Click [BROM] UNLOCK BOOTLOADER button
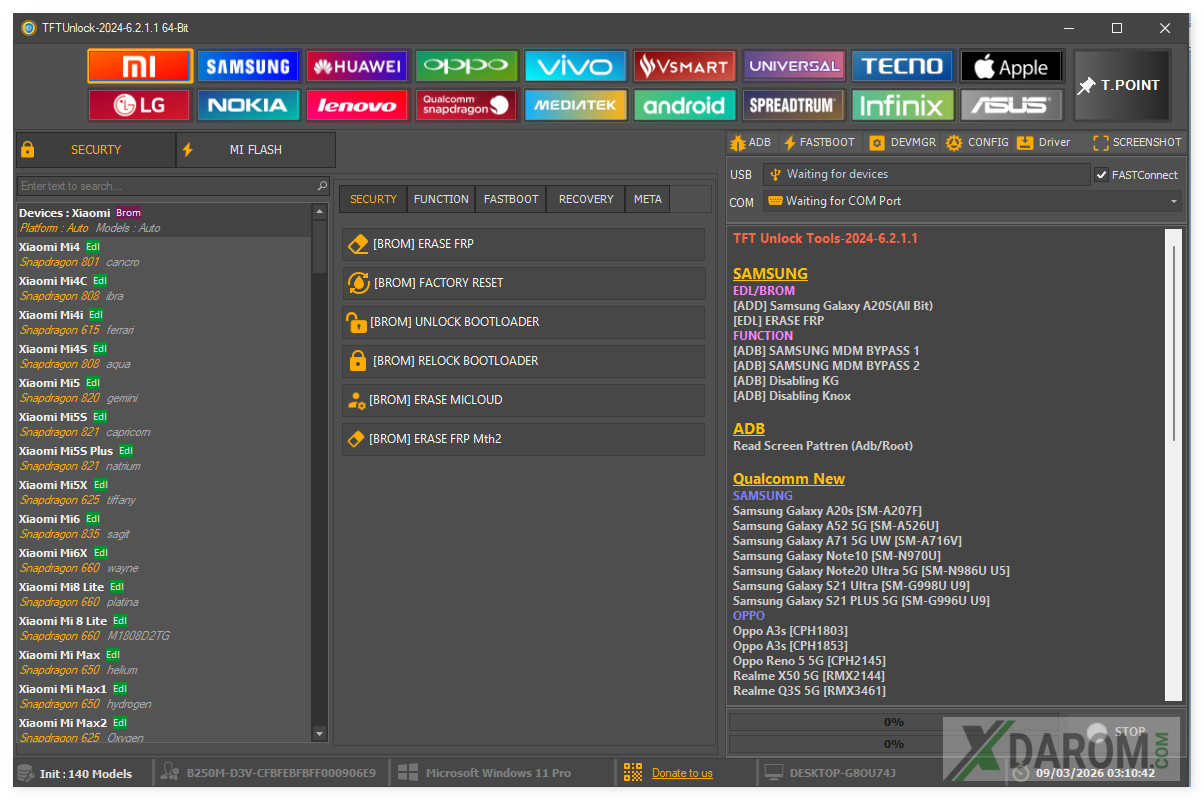 click(523, 322)
